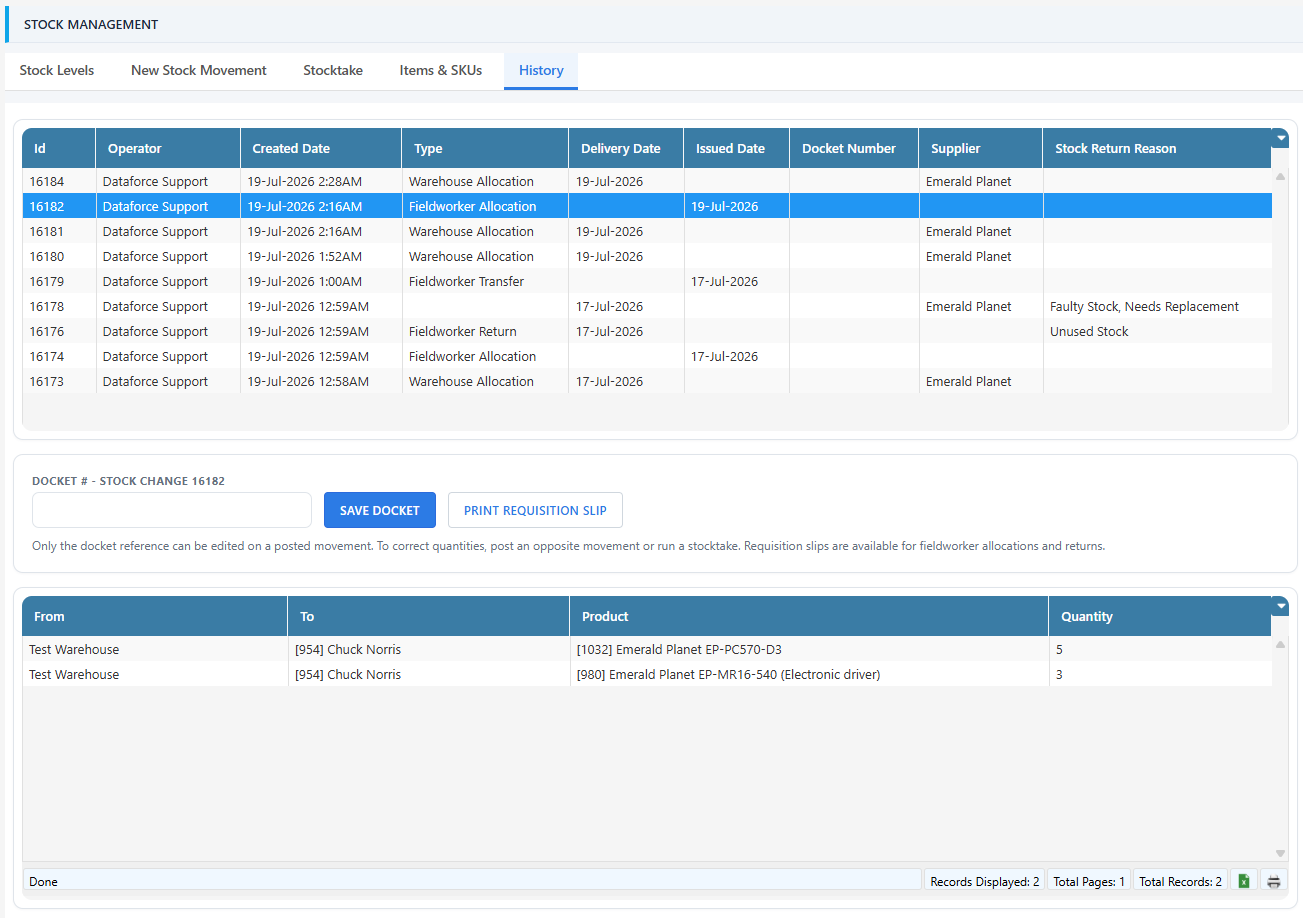Image resolution: width=1303 pixels, height=918 pixels.
Task: Select the row with Id 16173
Action: 647,381
